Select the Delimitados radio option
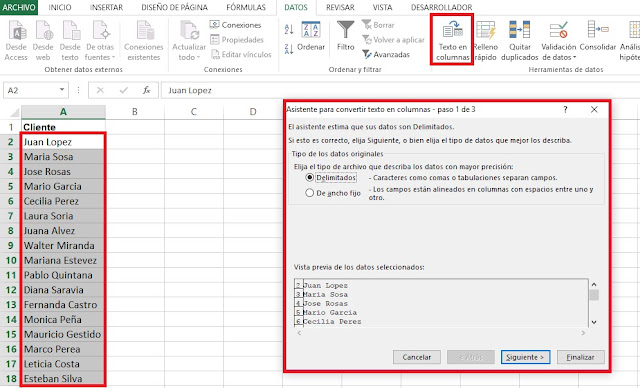The width and height of the screenshot is (640, 388). tap(310, 177)
